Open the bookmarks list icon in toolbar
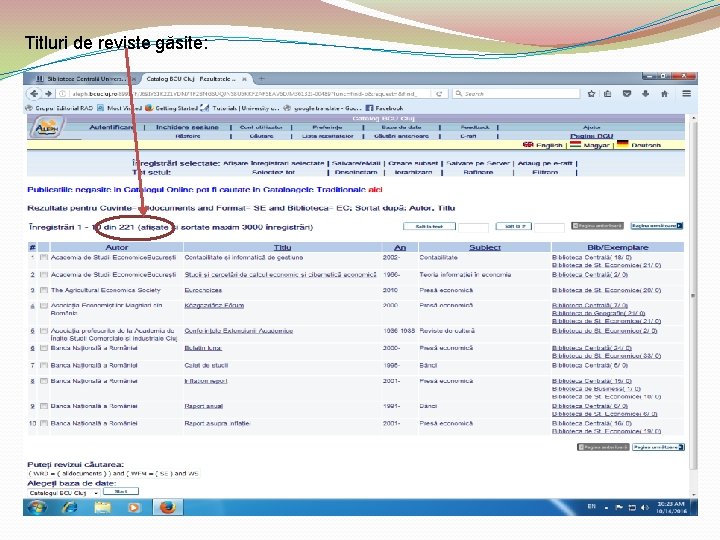 608,94
